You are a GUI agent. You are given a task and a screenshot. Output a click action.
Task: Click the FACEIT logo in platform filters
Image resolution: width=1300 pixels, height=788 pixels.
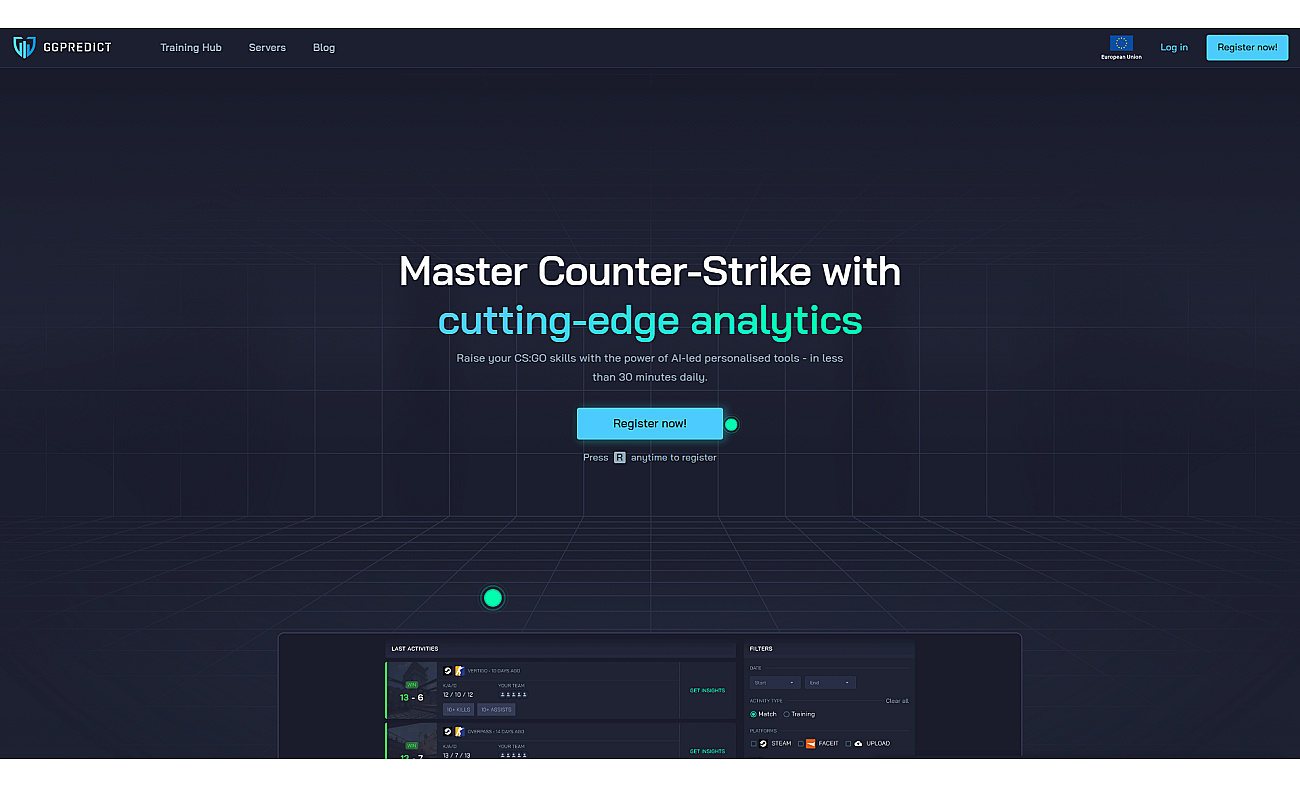pos(811,743)
